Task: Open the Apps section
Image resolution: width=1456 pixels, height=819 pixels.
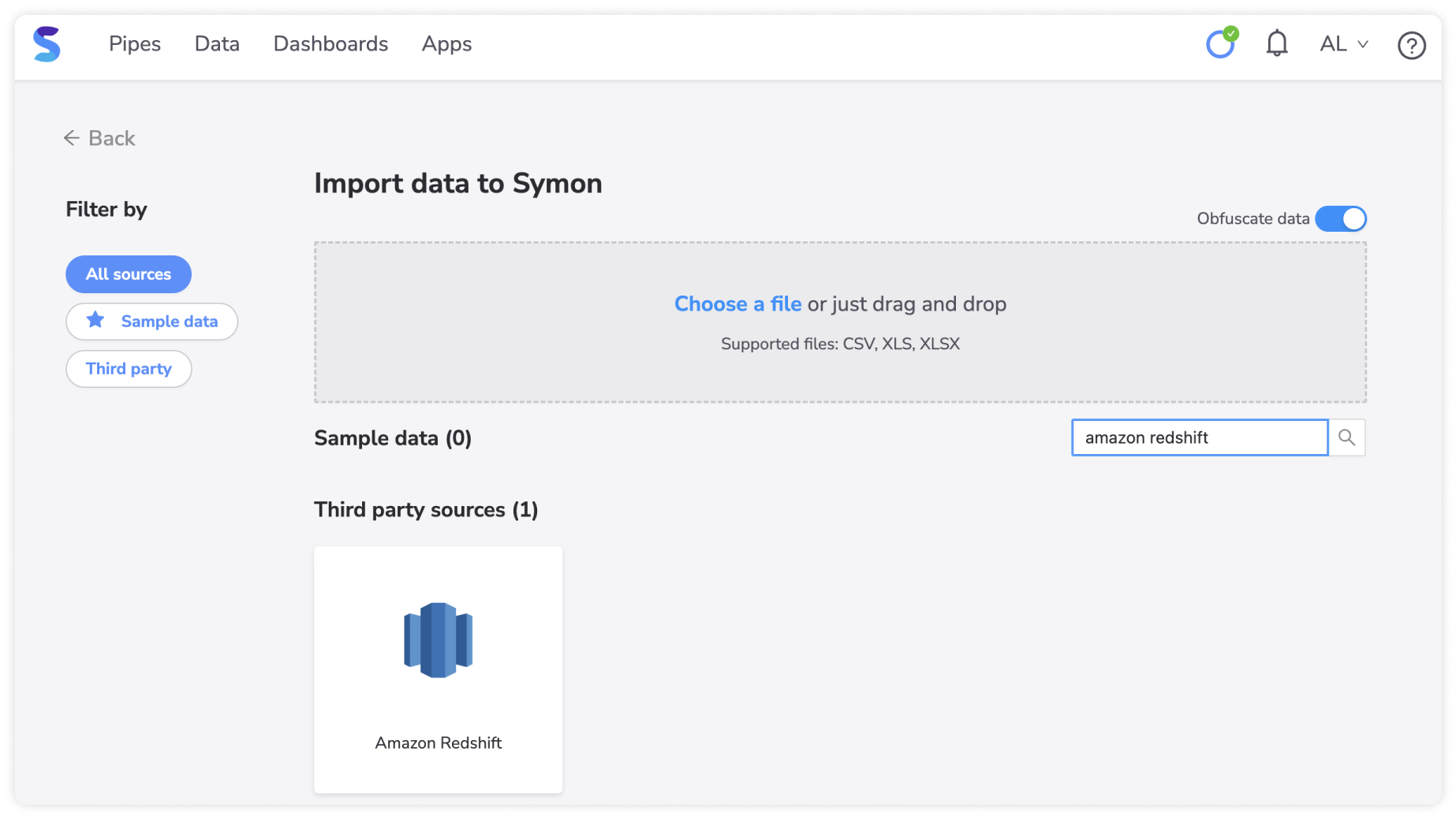Action: [446, 44]
